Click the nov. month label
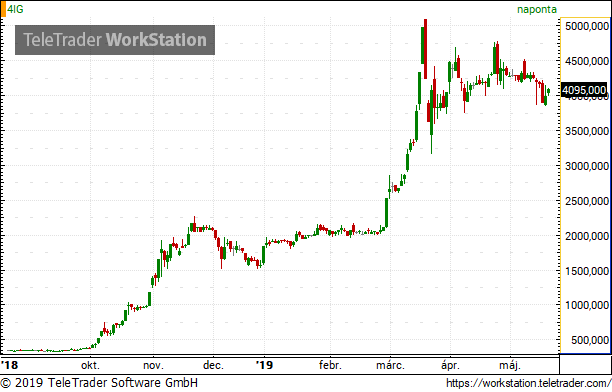This screenshot has height=392, width=612. (x=153, y=365)
